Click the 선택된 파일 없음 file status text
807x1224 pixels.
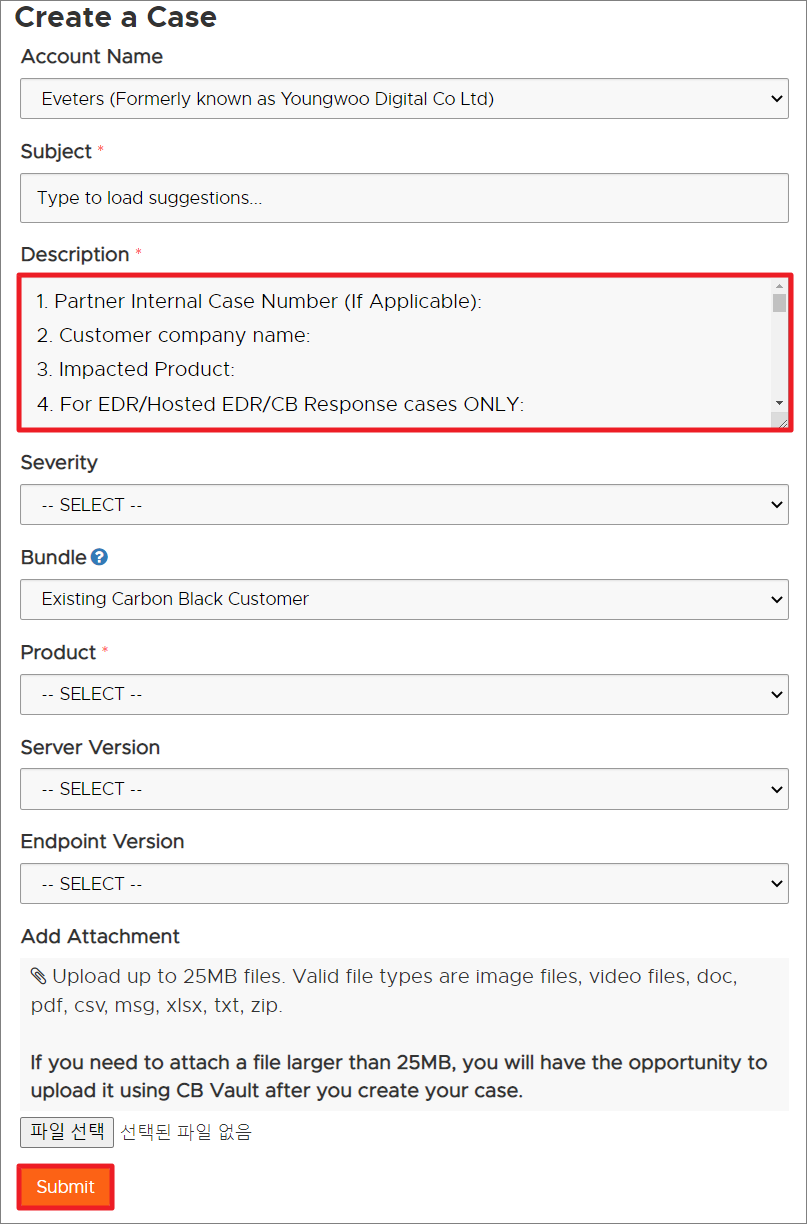(186, 1132)
